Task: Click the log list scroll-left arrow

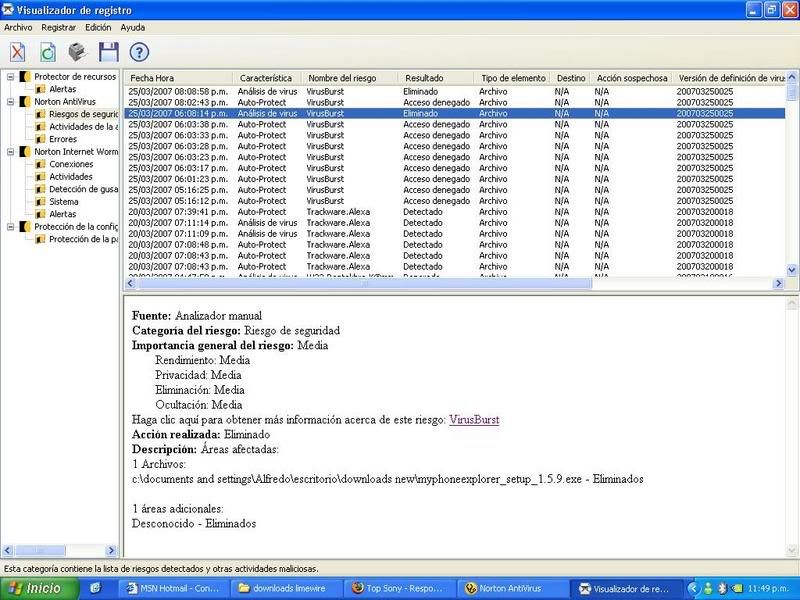Action: coord(131,283)
